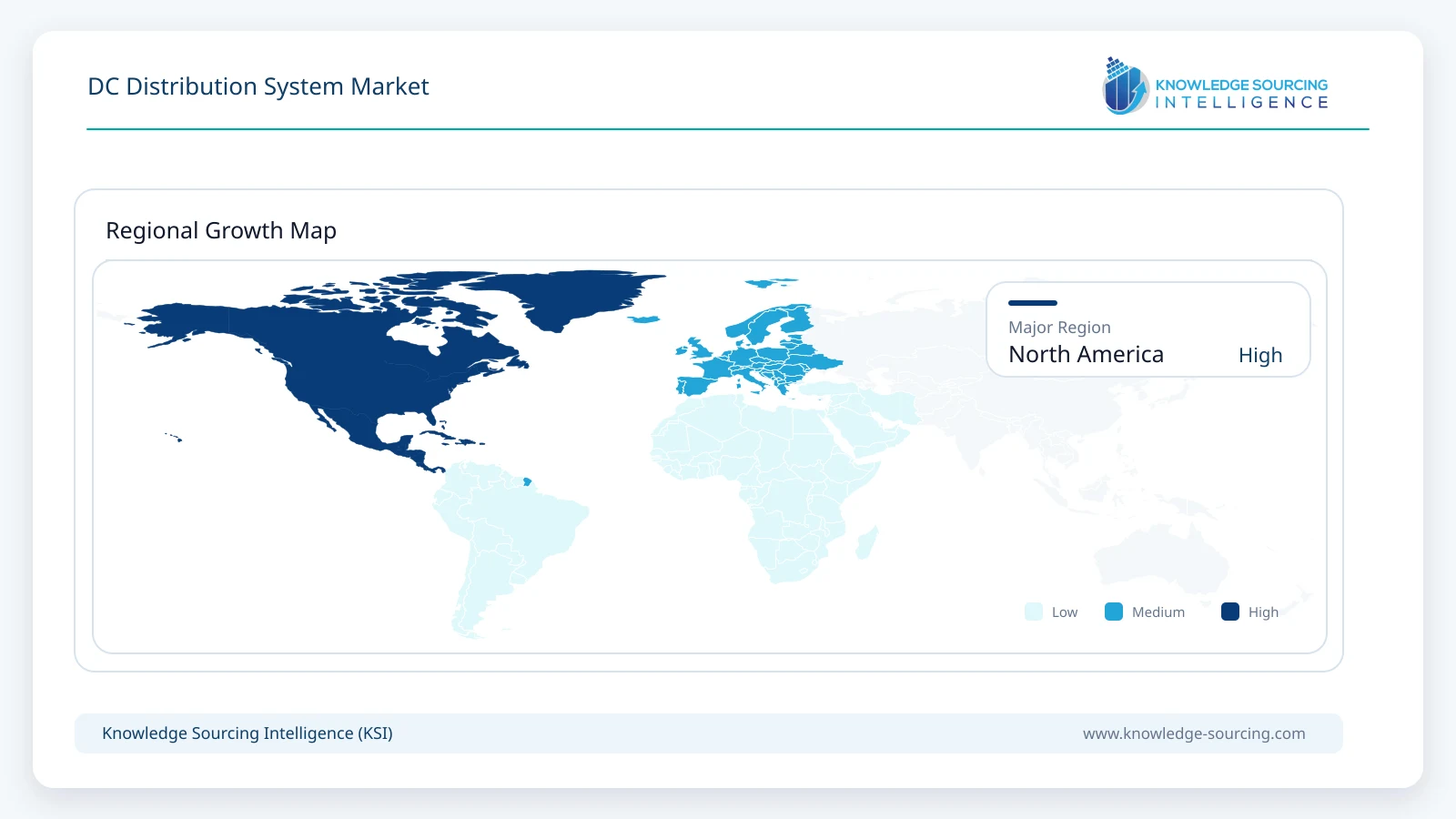Click the Low legend color swatch

pyautogui.click(x=1034, y=612)
